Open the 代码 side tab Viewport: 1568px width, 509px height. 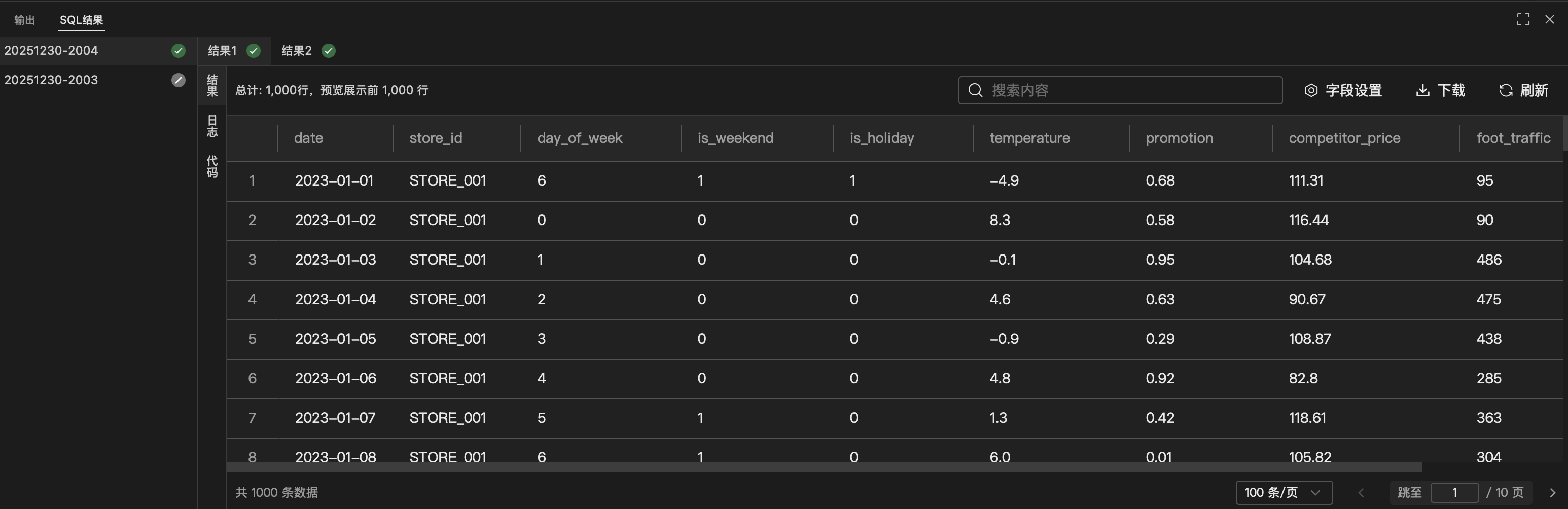pos(212,166)
